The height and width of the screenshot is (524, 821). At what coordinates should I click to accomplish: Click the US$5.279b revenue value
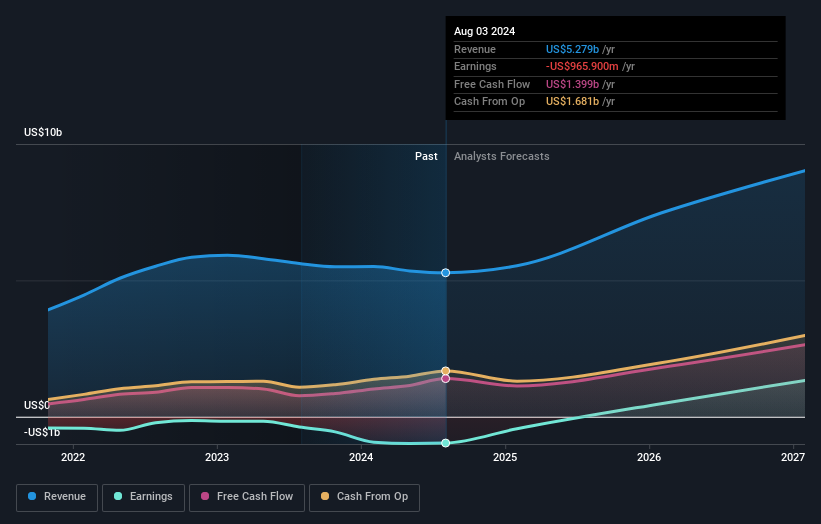point(572,49)
